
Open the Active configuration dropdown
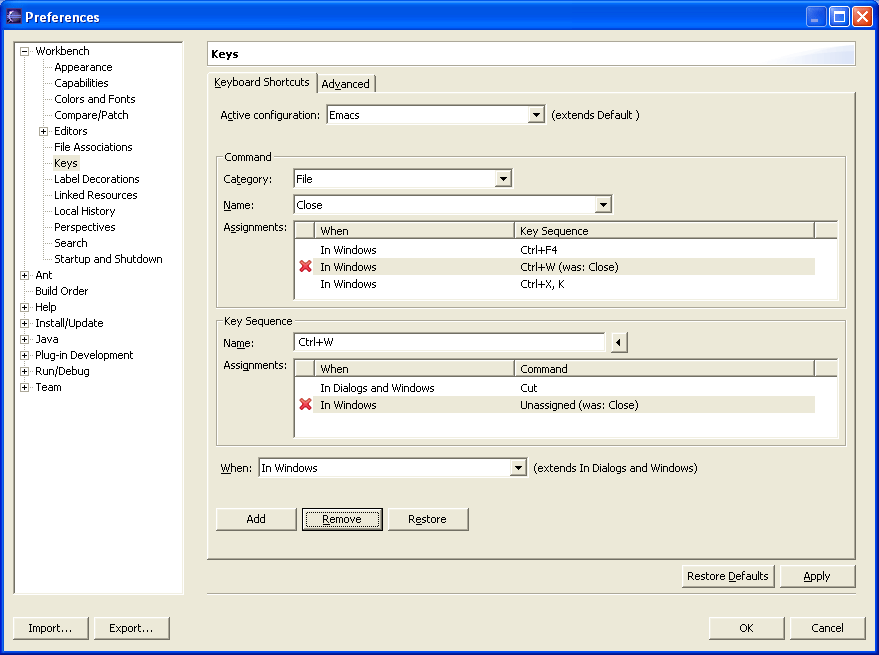536,115
